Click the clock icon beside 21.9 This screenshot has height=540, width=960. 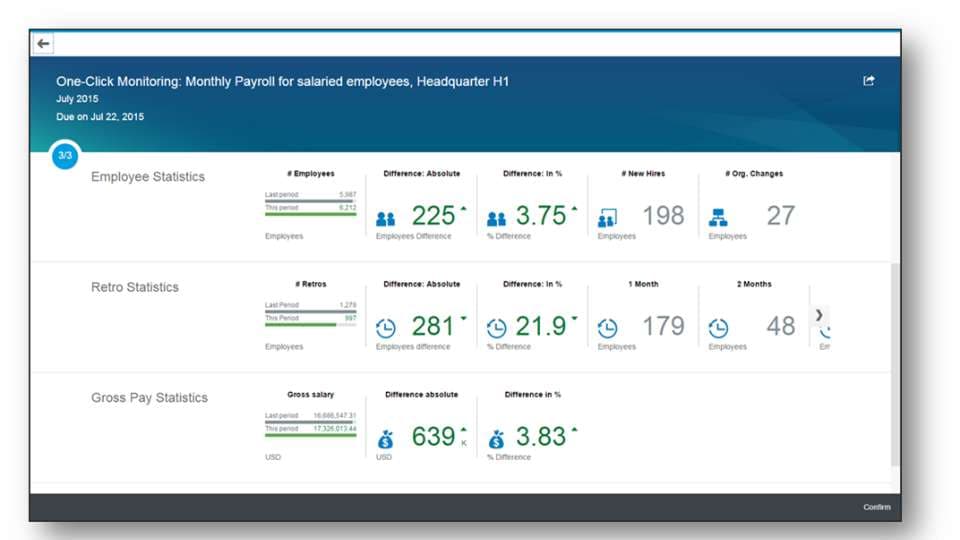pyautogui.click(x=497, y=328)
